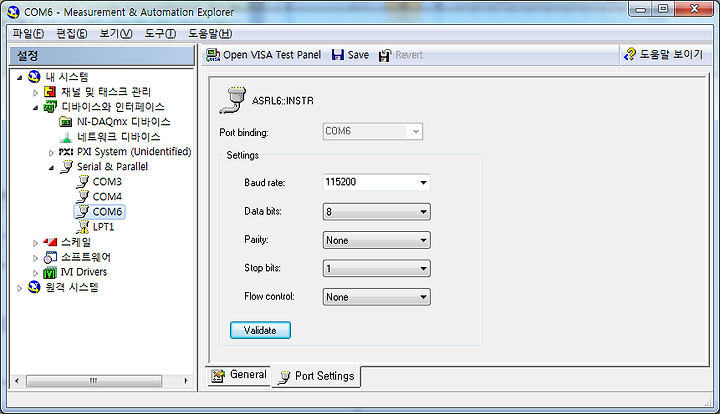This screenshot has height=414, width=720.
Task: Minimize the Measurement & Automation Explorer window
Action: (x=641, y=9)
